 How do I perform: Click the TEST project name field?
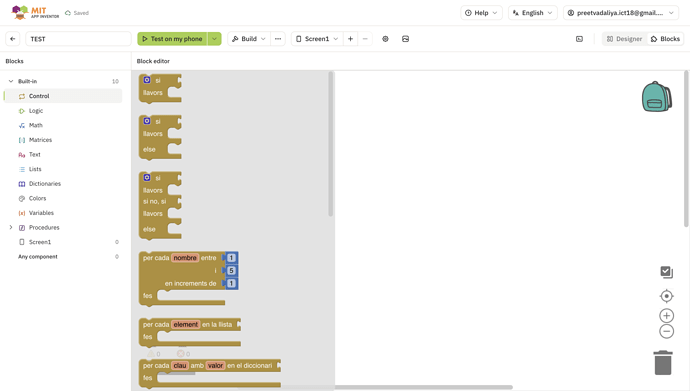pyautogui.click(x=78, y=39)
